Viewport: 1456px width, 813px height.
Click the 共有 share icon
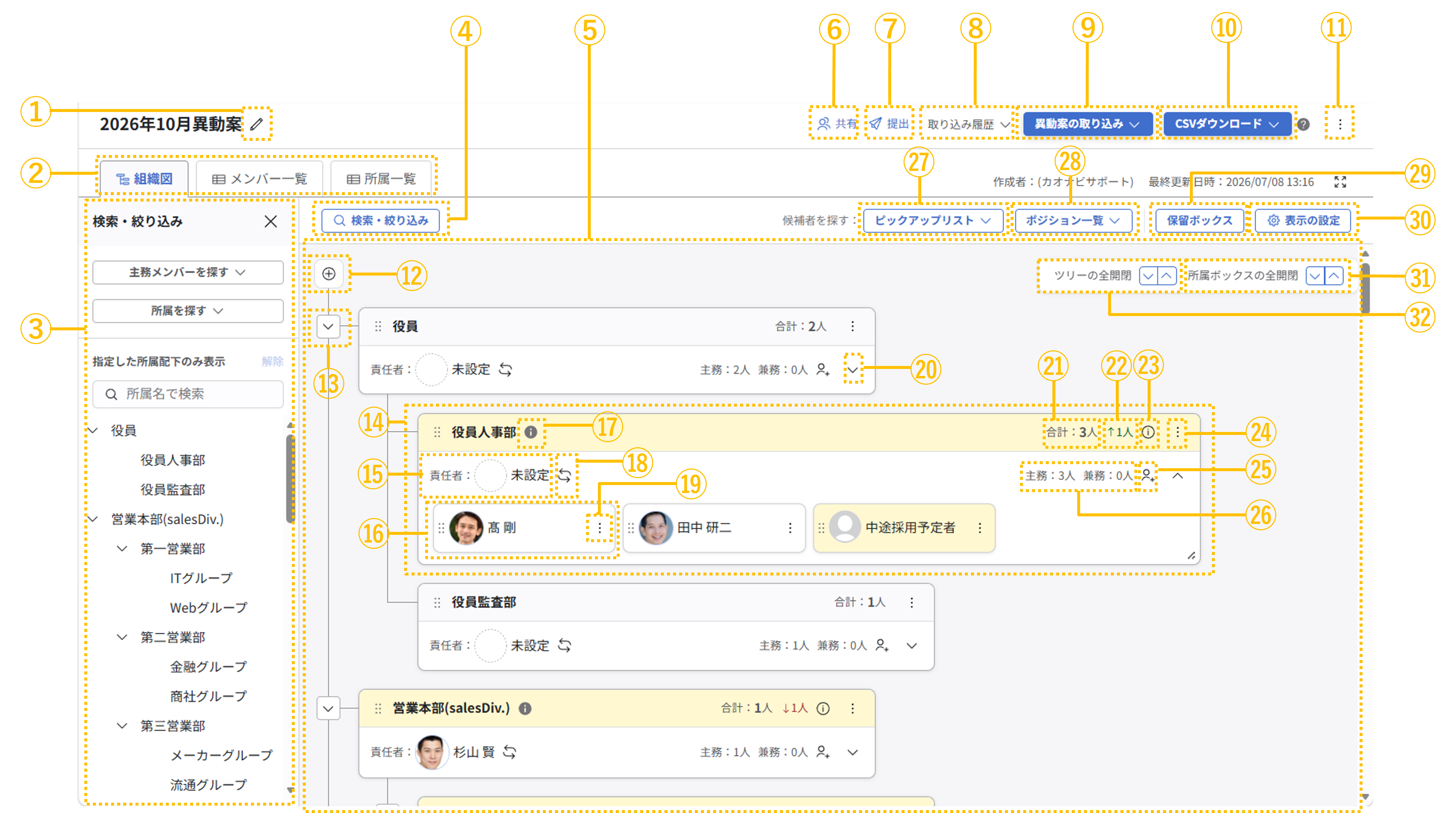pyautogui.click(x=824, y=124)
